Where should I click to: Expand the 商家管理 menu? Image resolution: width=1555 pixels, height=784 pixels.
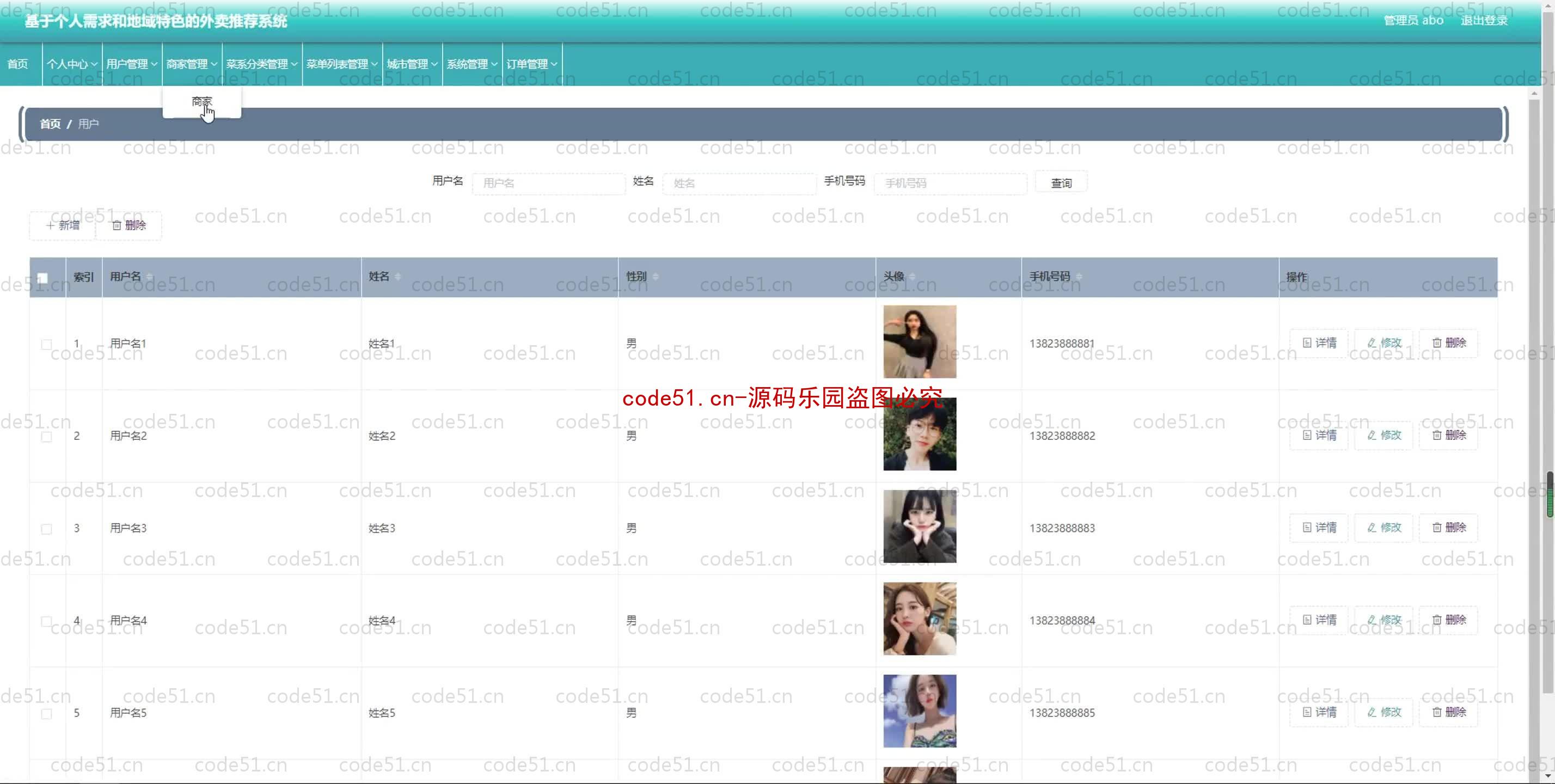pyautogui.click(x=191, y=64)
